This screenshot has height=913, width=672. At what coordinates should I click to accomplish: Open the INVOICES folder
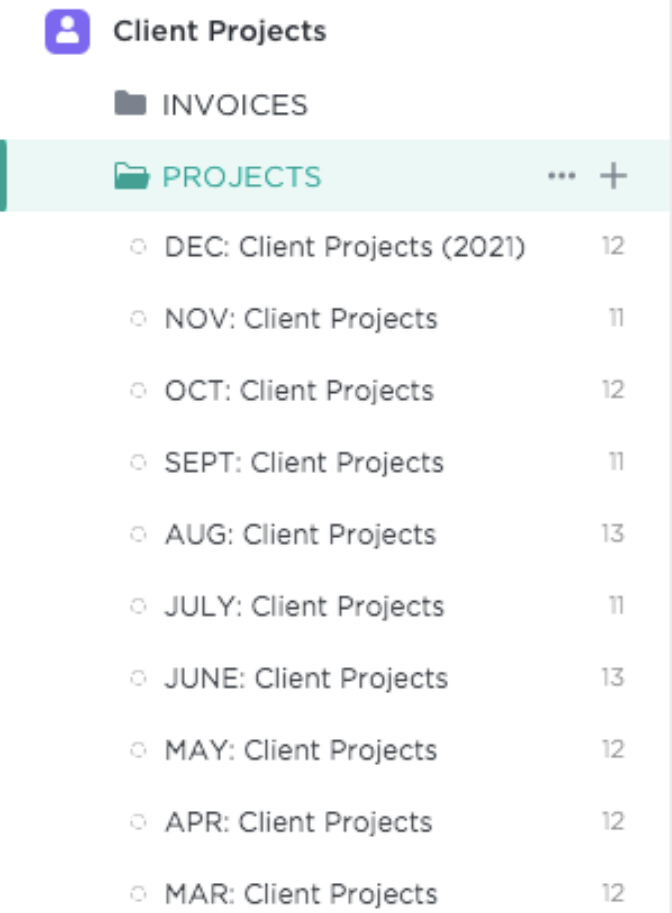235,105
